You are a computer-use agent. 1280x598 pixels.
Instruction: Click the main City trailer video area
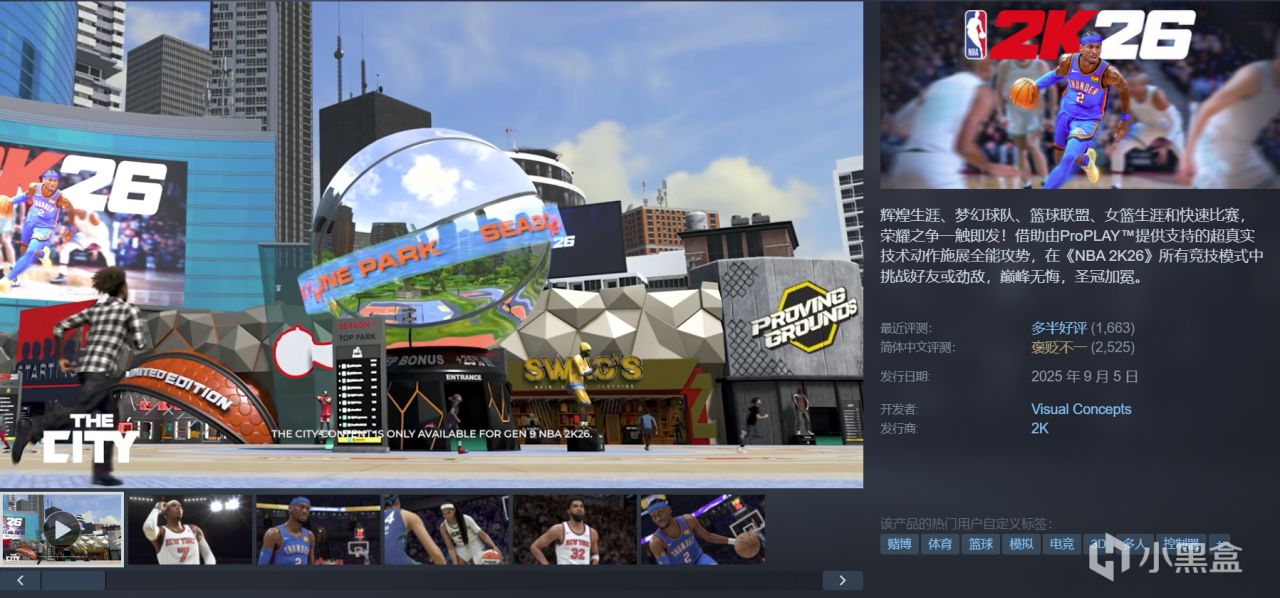pyautogui.click(x=431, y=244)
